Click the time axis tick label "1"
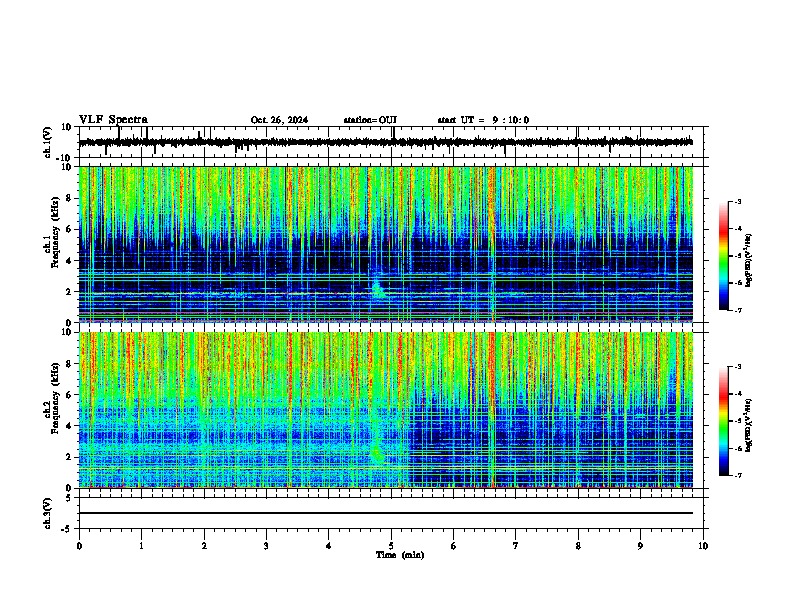 pyautogui.click(x=141, y=546)
